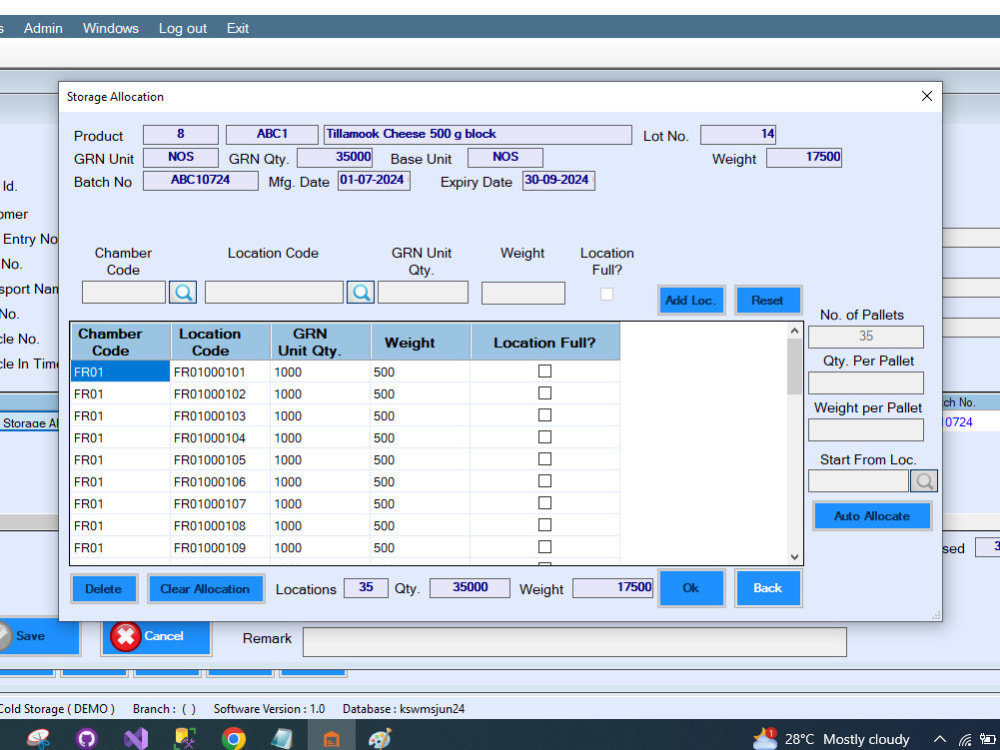Check Location Full for FR01000109

[545, 547]
